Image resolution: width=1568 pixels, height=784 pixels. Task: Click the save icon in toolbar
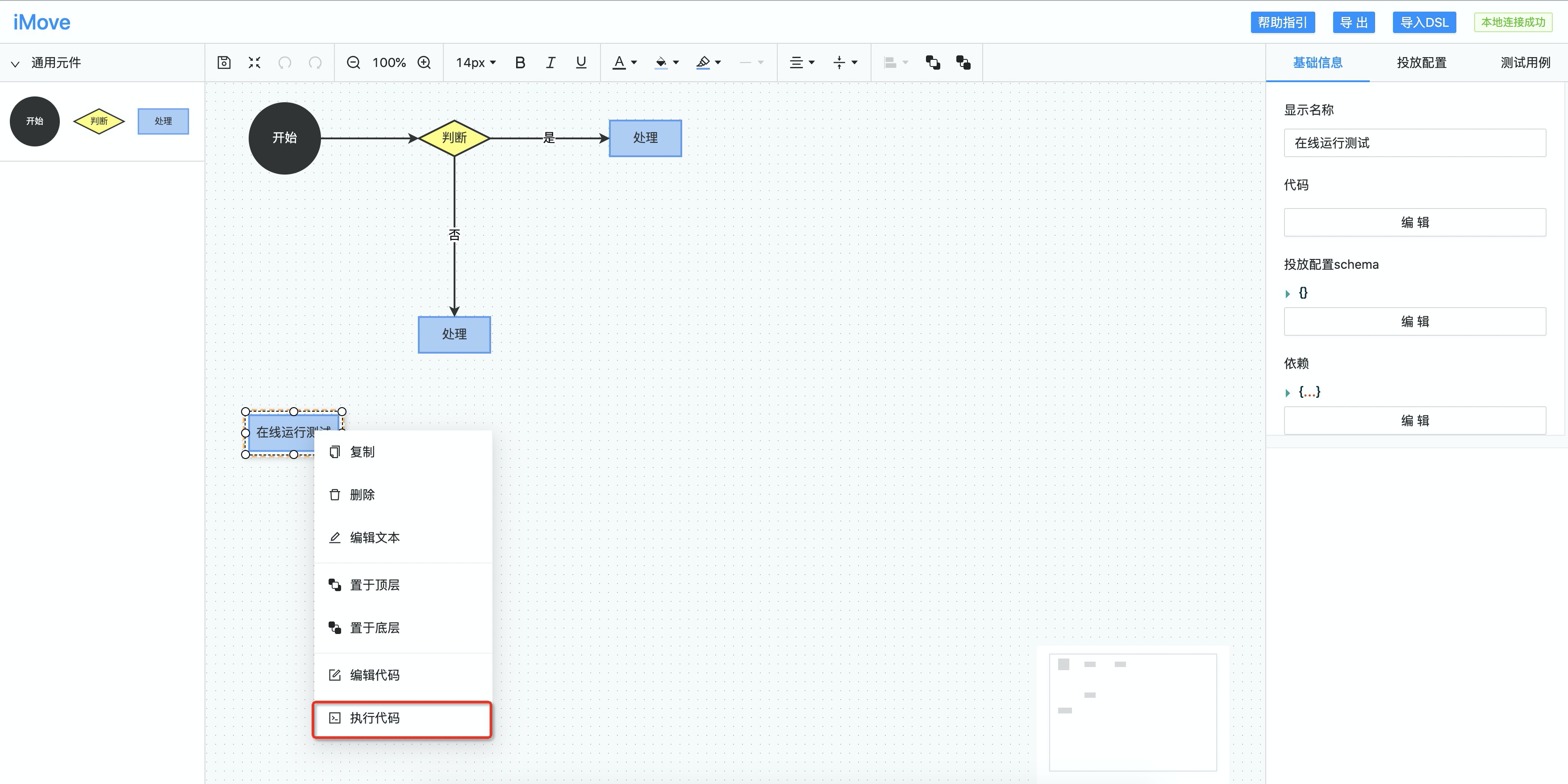pyautogui.click(x=224, y=63)
